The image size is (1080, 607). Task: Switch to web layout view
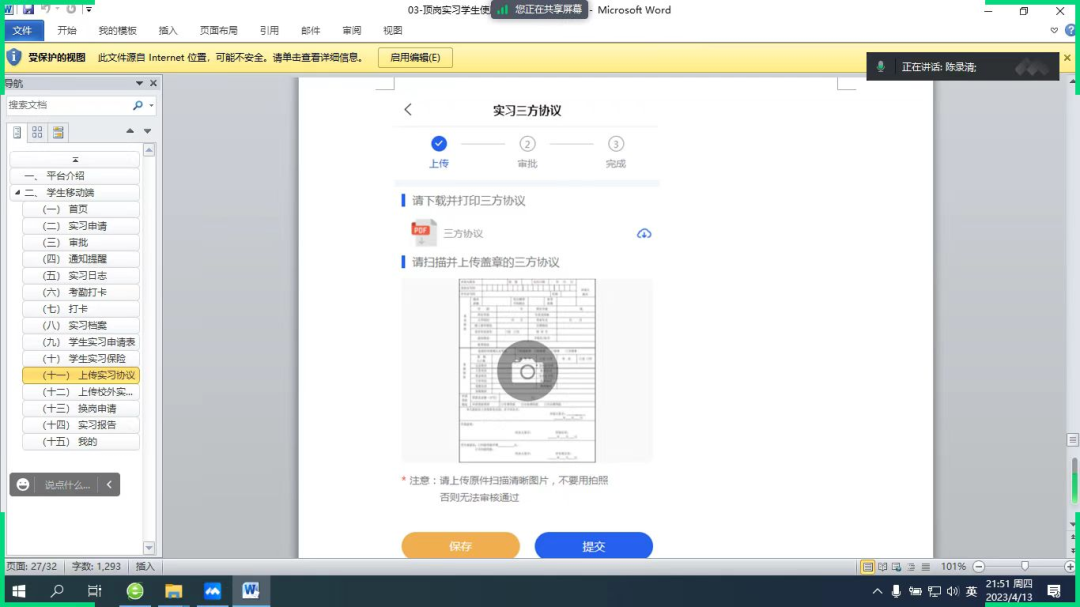[897, 567]
